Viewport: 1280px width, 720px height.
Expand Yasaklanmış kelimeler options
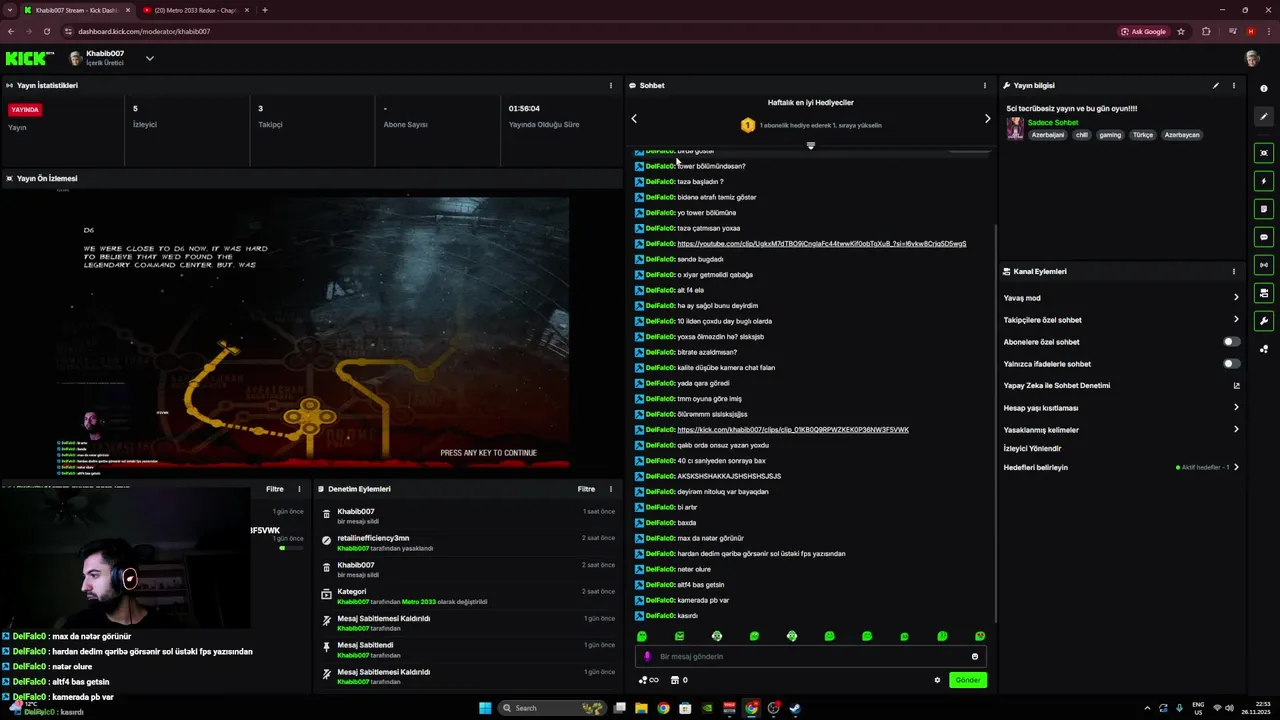pyautogui.click(x=1236, y=430)
